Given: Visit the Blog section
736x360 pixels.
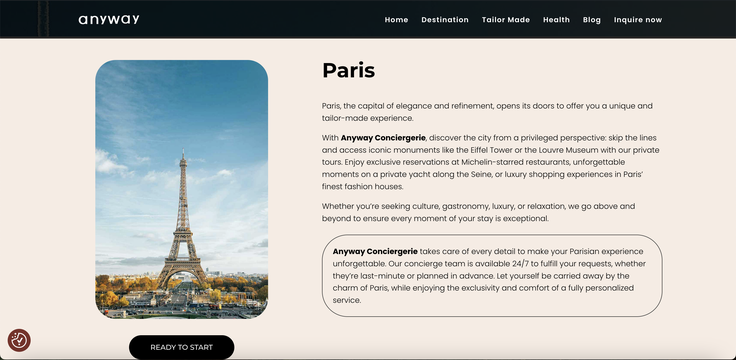Looking at the screenshot, I should (591, 20).
